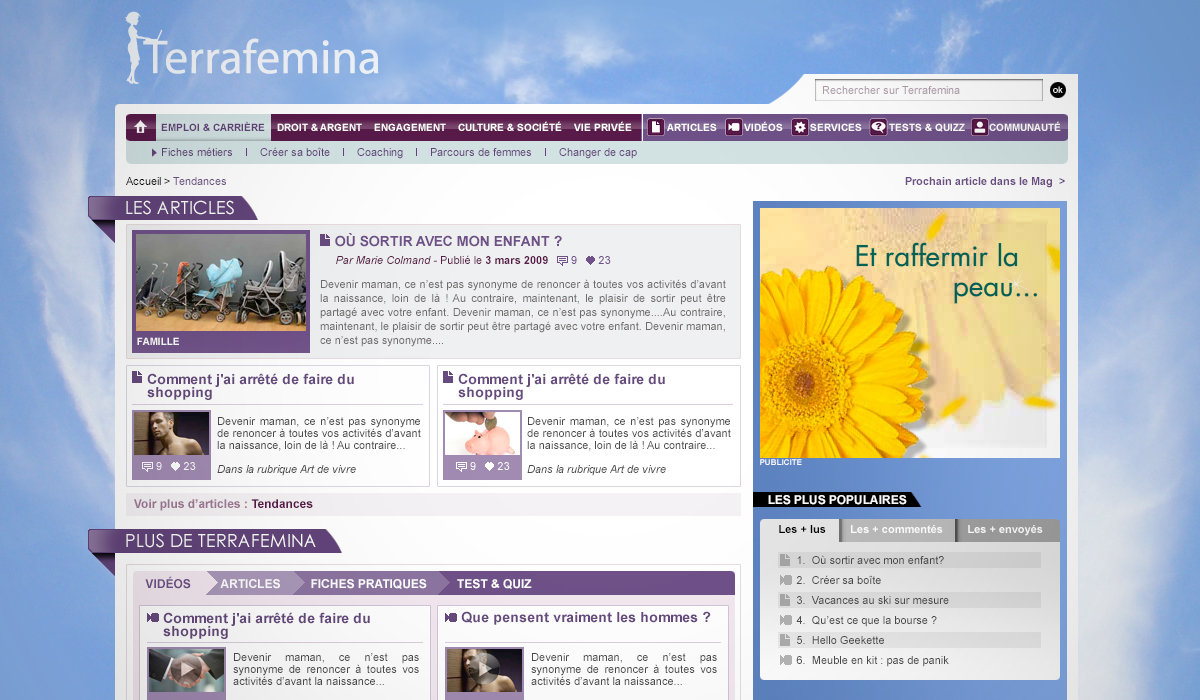The height and width of the screenshot is (700, 1200).
Task: Open article Où sortir avec mon enfant ?
Action: 448,241
